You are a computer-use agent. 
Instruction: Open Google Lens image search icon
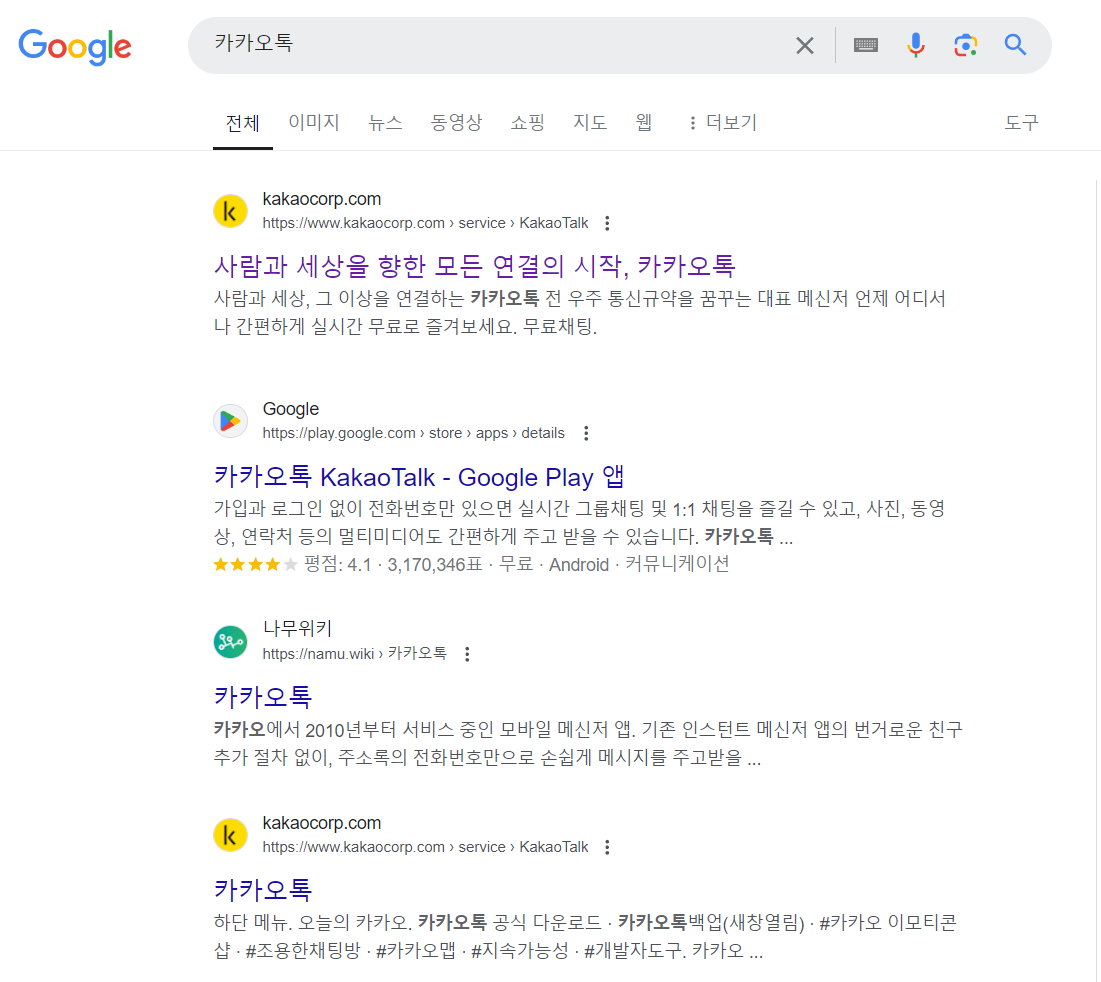pyautogui.click(x=965, y=46)
